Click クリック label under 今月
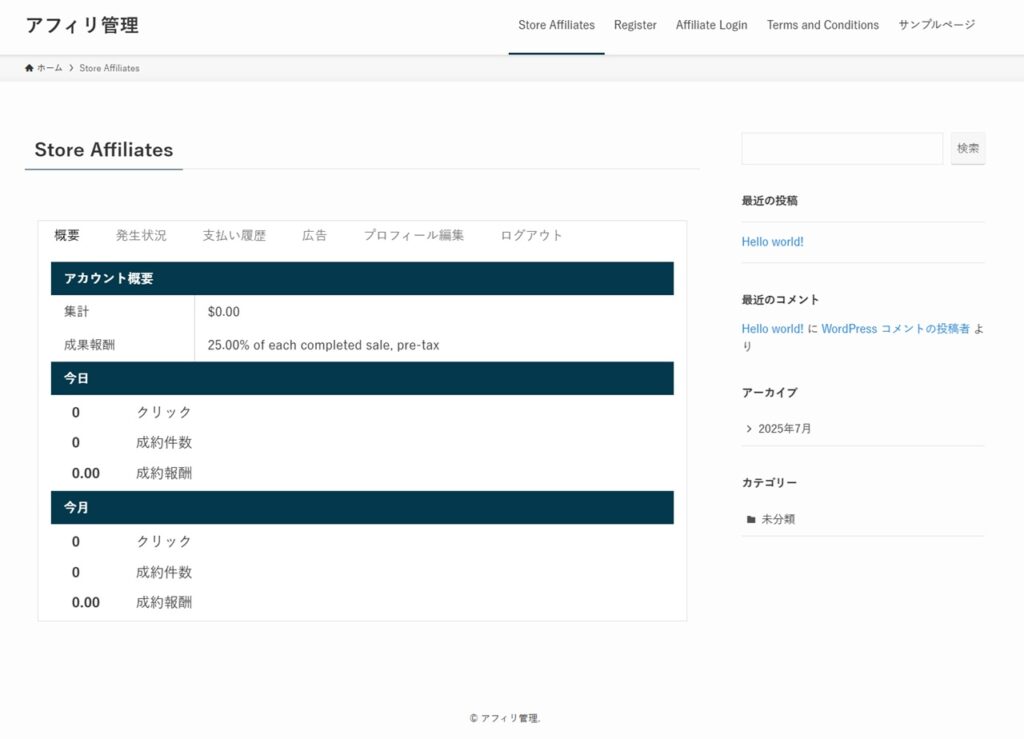Viewport: 1024px width, 739px height. click(164, 542)
